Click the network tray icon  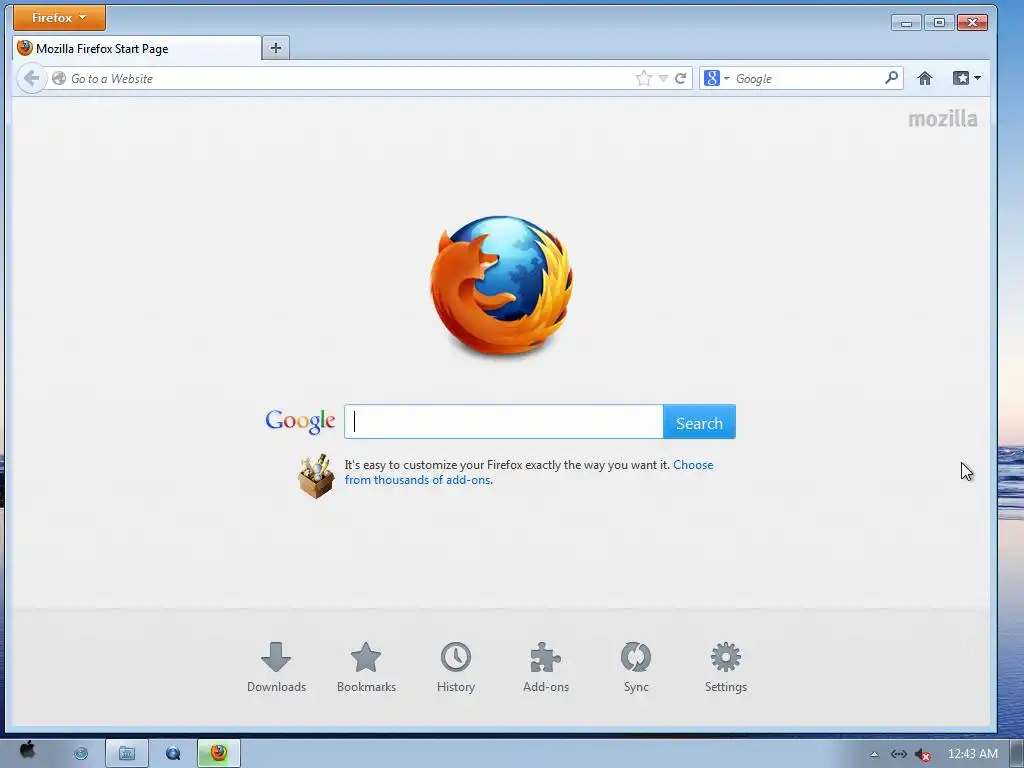899,754
